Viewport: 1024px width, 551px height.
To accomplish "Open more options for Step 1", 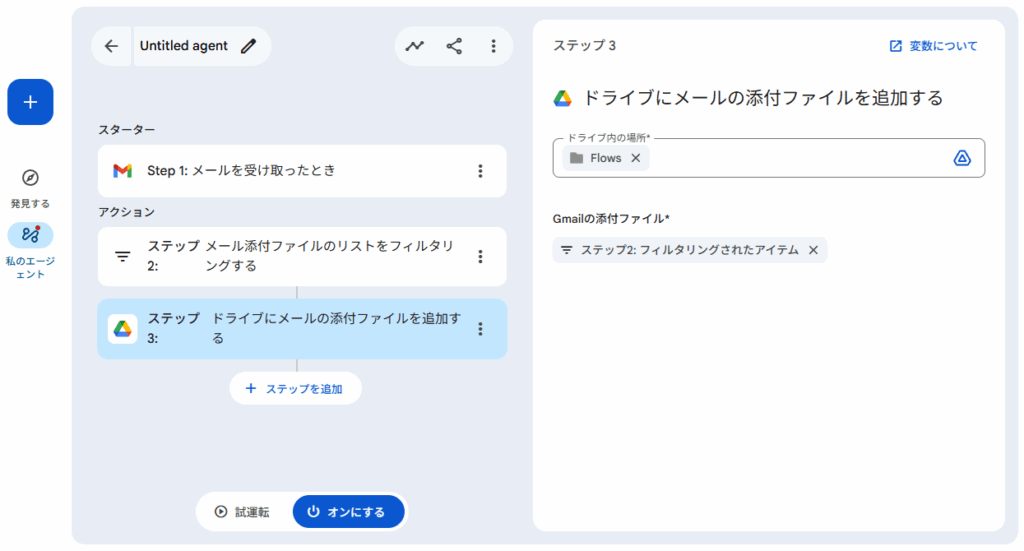I will click(480, 171).
